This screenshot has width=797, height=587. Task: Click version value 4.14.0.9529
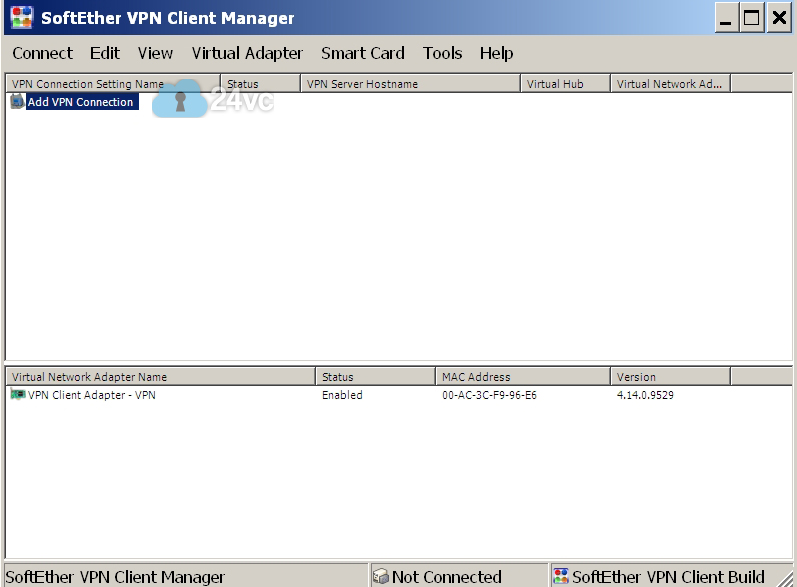point(645,395)
